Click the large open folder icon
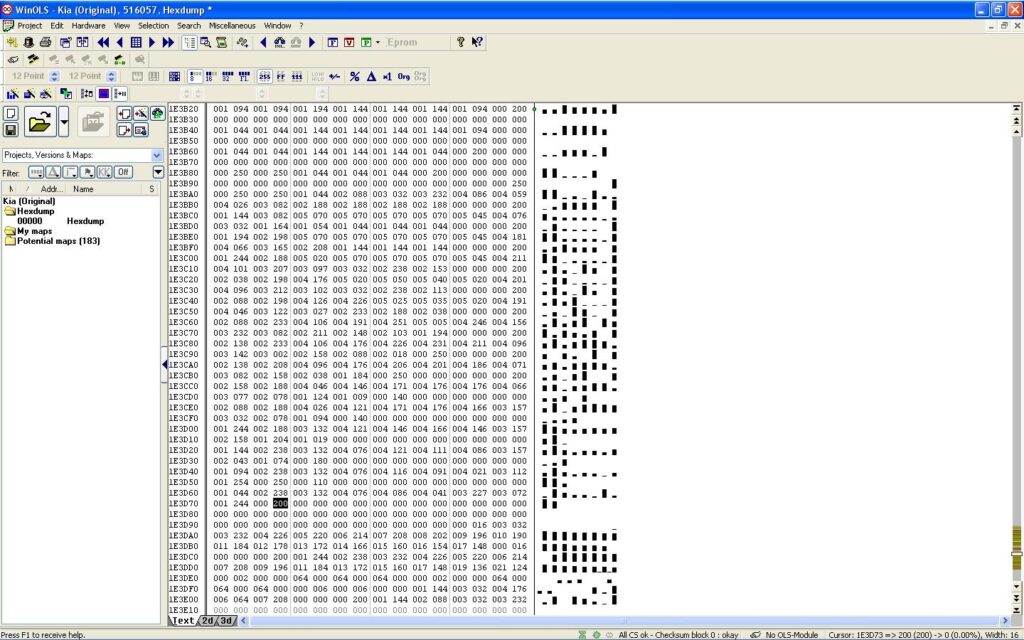Screen dimensions: 1024x640 (40, 121)
